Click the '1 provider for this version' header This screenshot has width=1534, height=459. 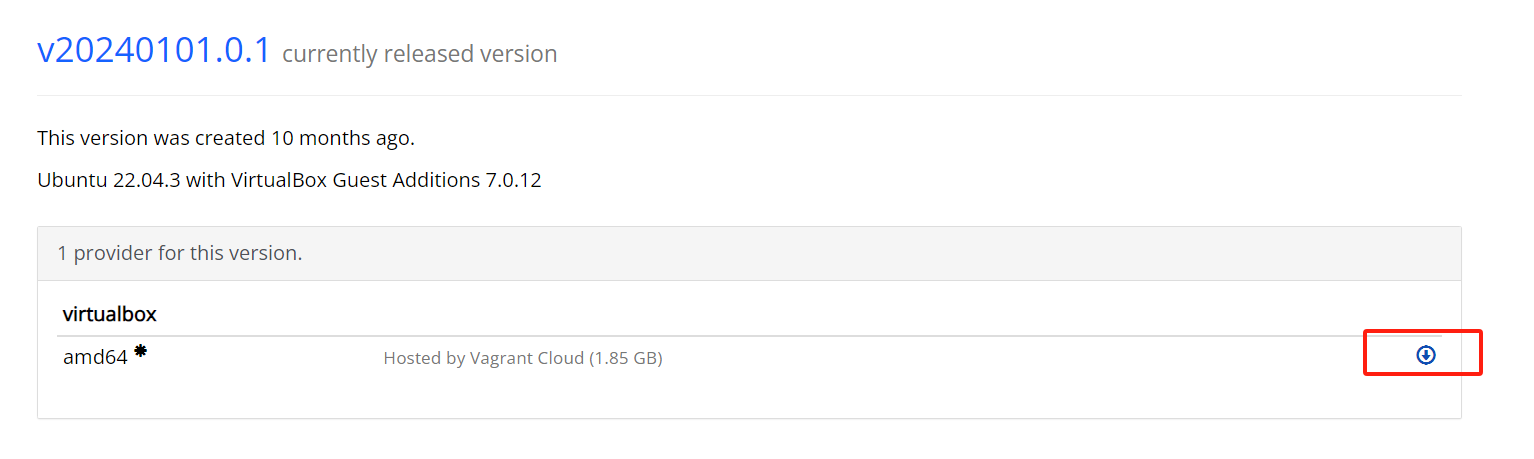pyautogui.click(x=180, y=253)
